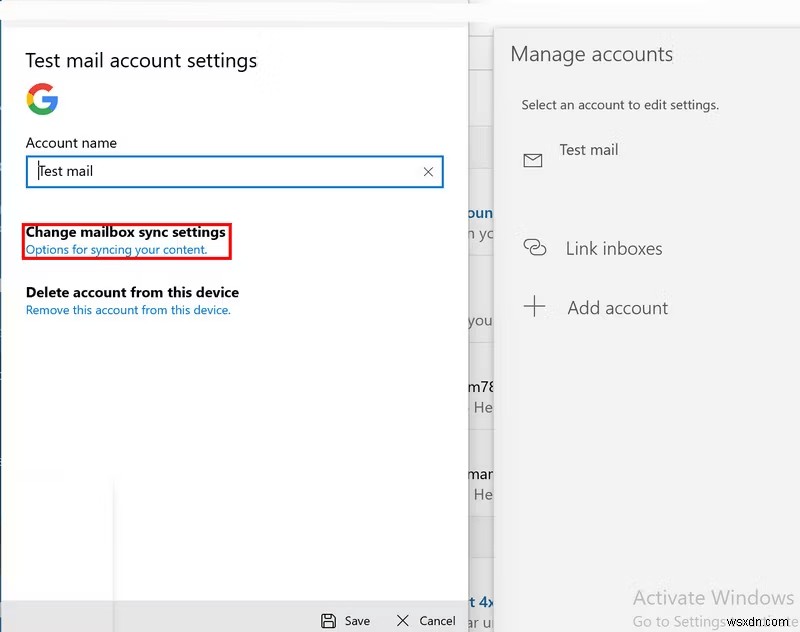Select the chain-link icon for Link inboxes
This screenshot has width=800, height=632.
coord(536,248)
